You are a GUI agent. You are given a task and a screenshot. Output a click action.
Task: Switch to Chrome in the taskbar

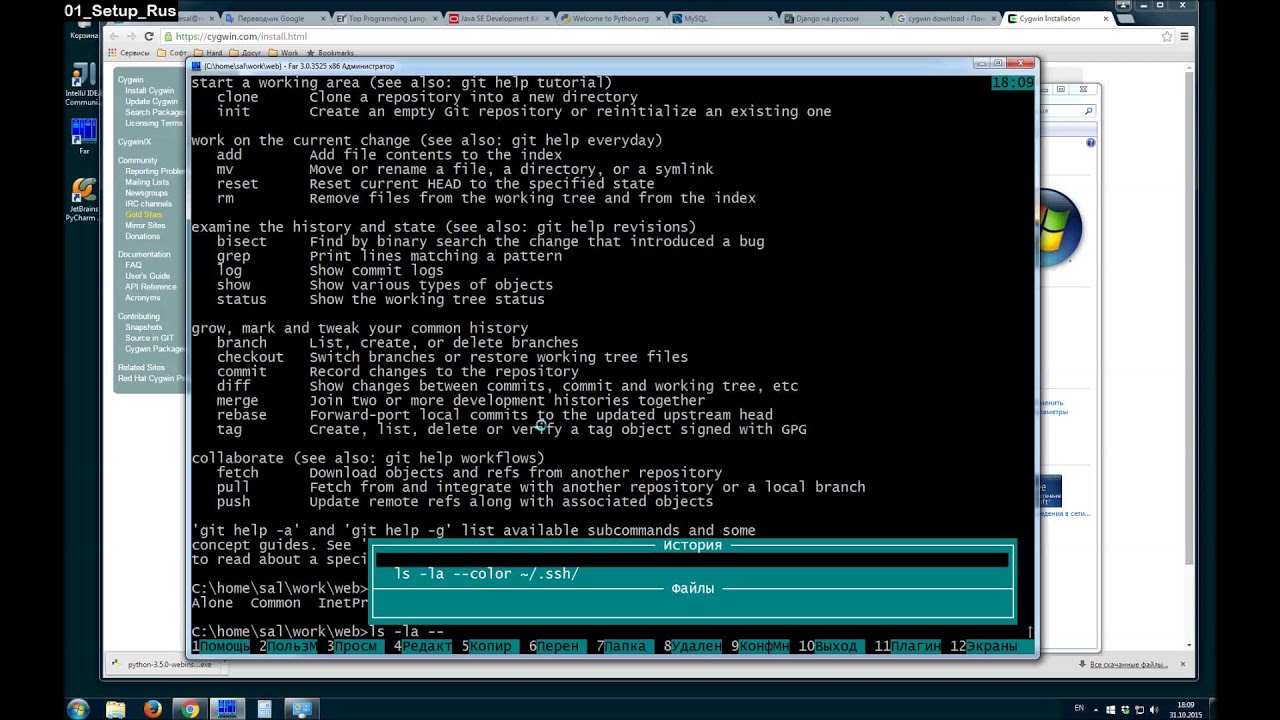[190, 709]
